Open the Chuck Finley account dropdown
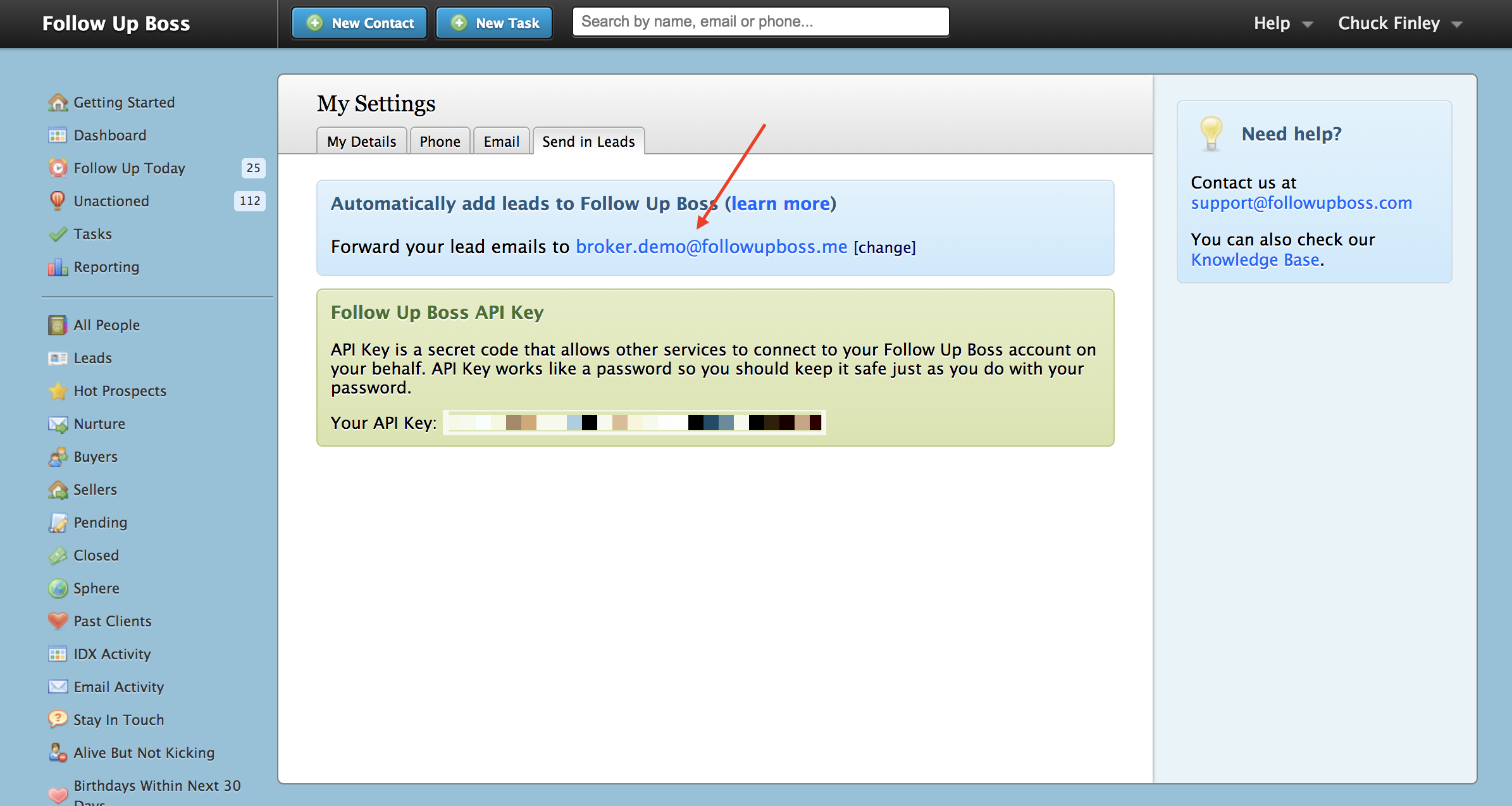The height and width of the screenshot is (806, 1512). click(1399, 23)
